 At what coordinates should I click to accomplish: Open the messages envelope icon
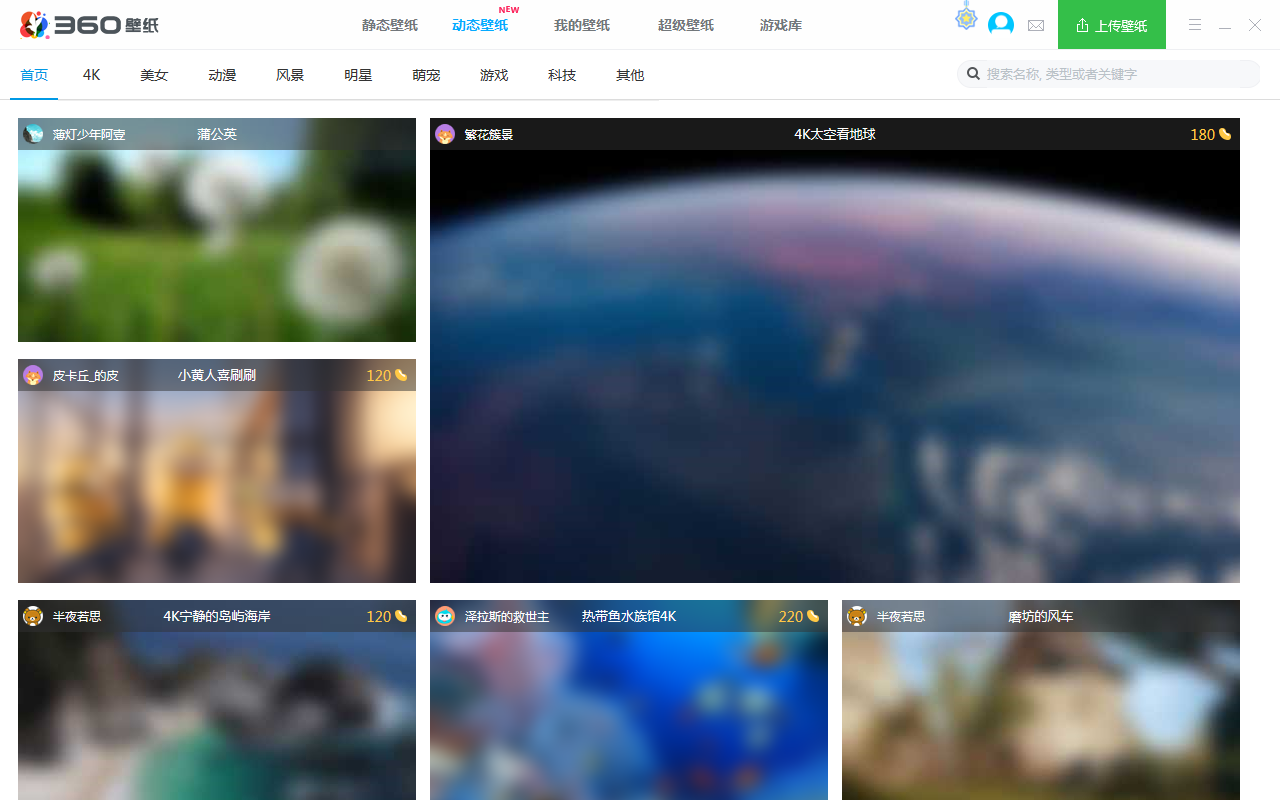pyautogui.click(x=1036, y=25)
